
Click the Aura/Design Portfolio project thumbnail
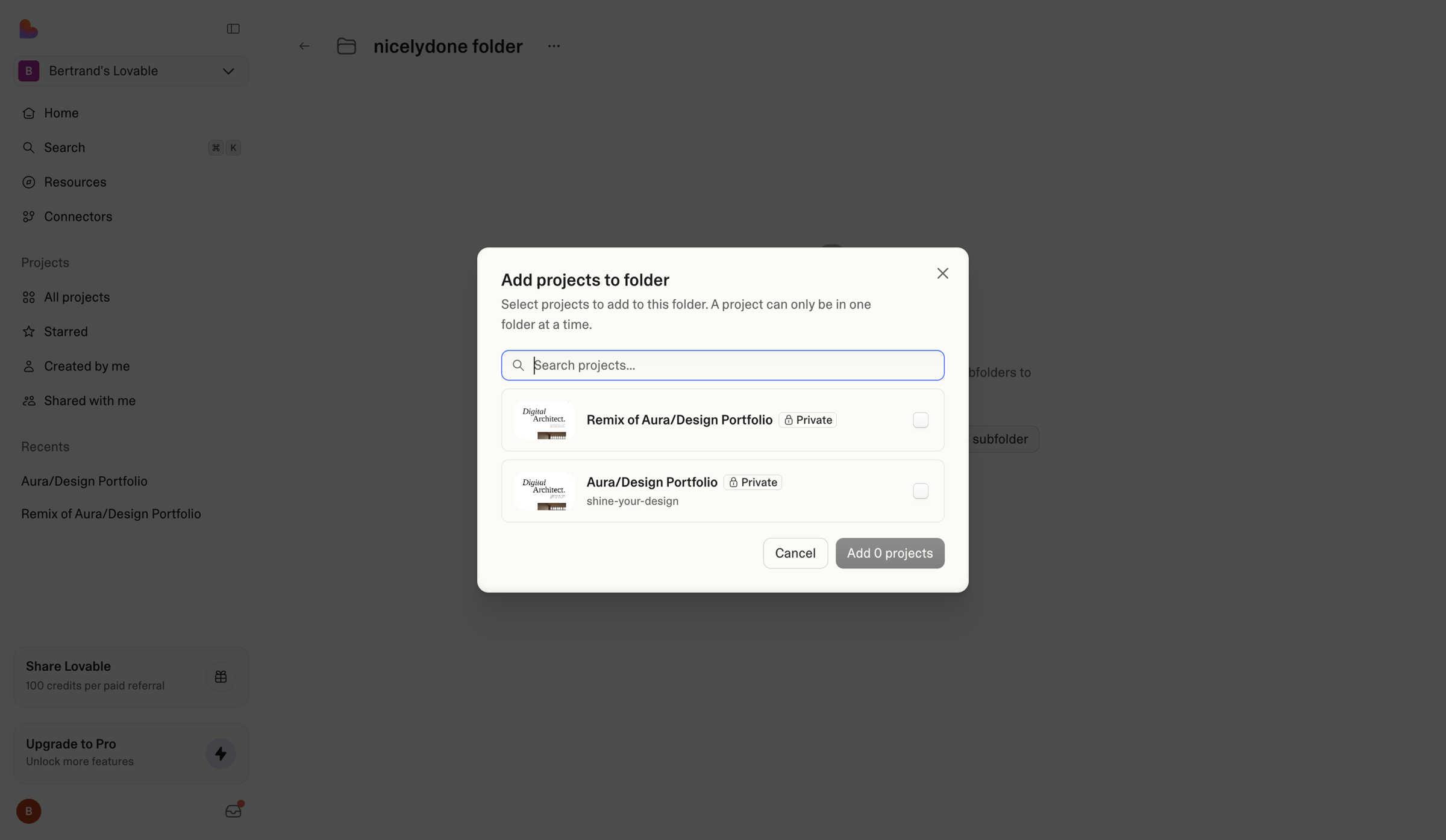click(544, 491)
